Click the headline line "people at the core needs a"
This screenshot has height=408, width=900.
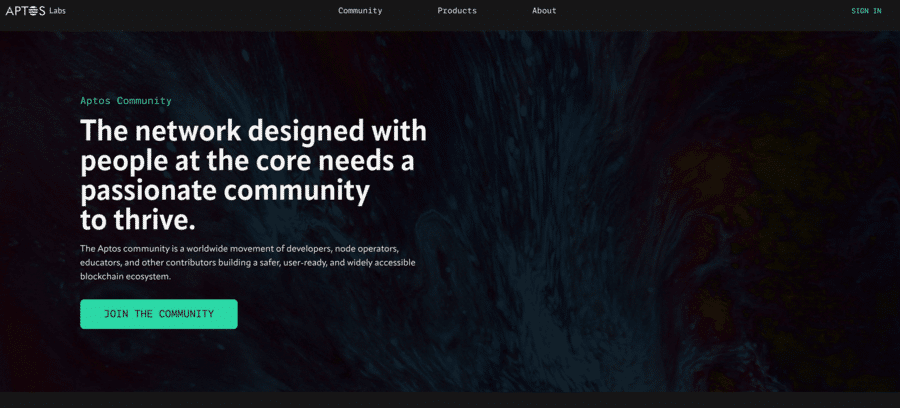tap(247, 162)
